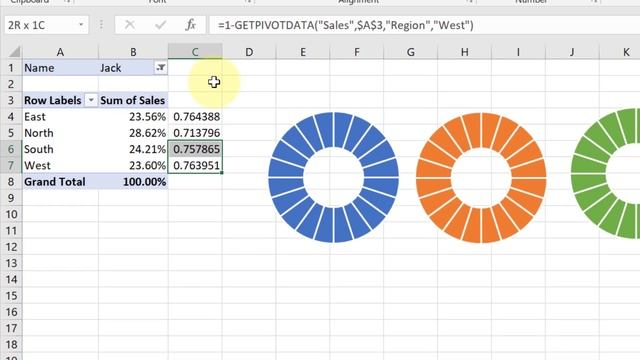Select column F header
Image resolution: width=640 pixels, height=360 pixels.
point(357,52)
